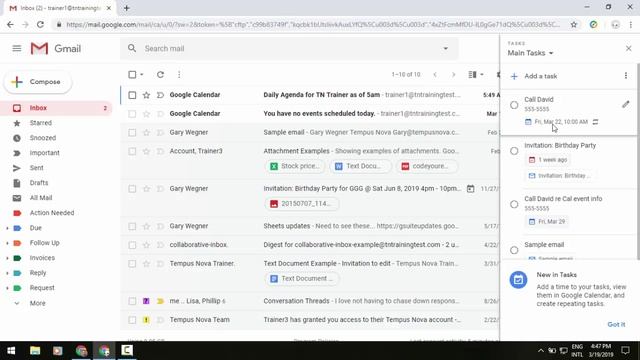Go to the older messages page arrow

(453, 75)
